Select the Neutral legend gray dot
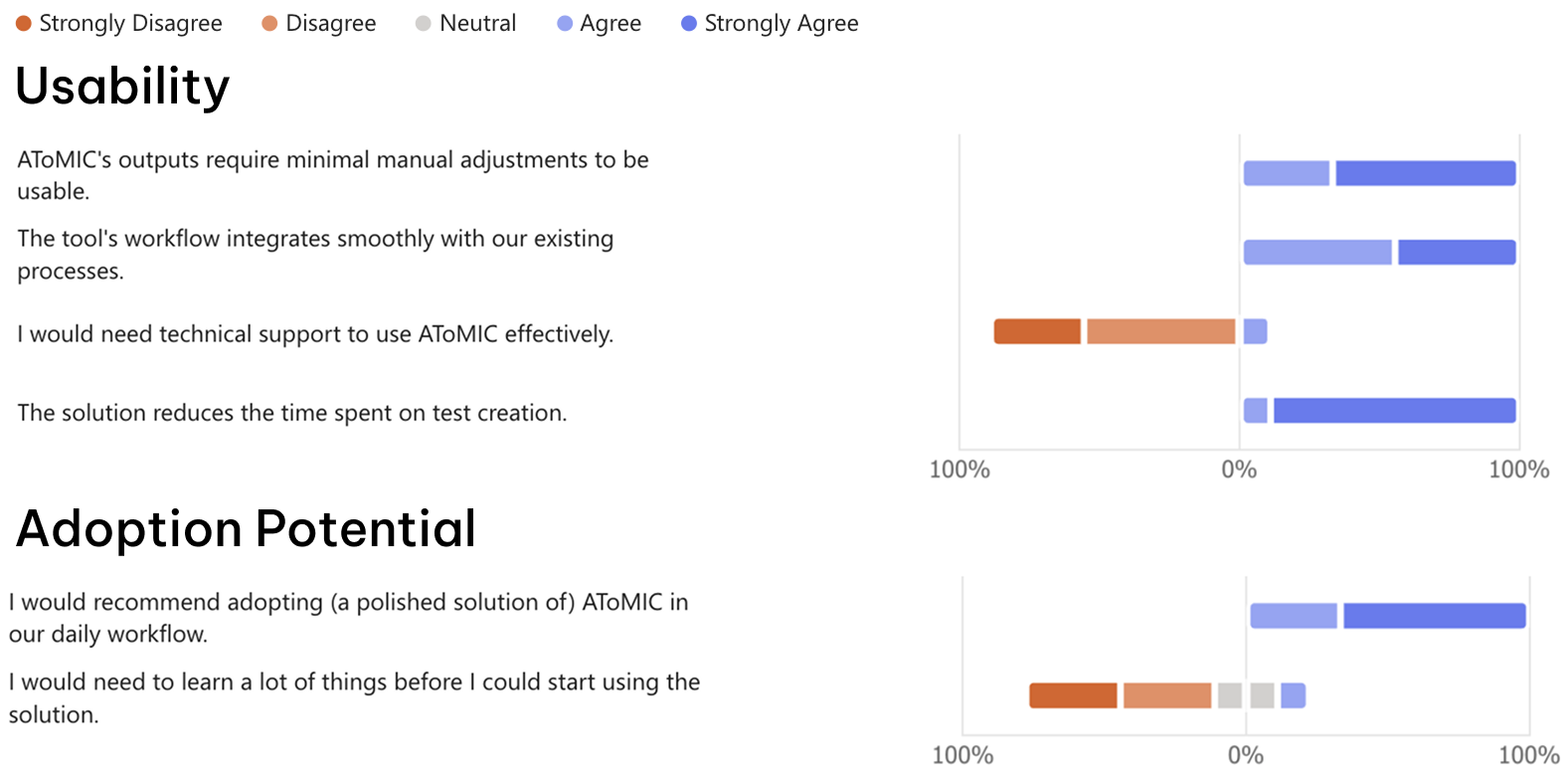 [424, 23]
